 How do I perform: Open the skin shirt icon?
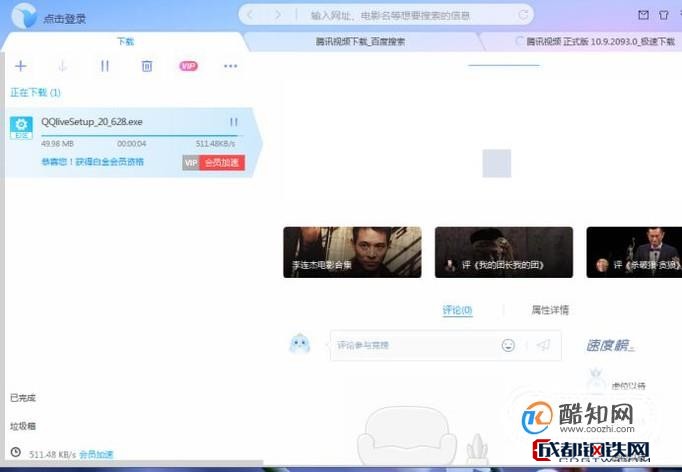664,15
